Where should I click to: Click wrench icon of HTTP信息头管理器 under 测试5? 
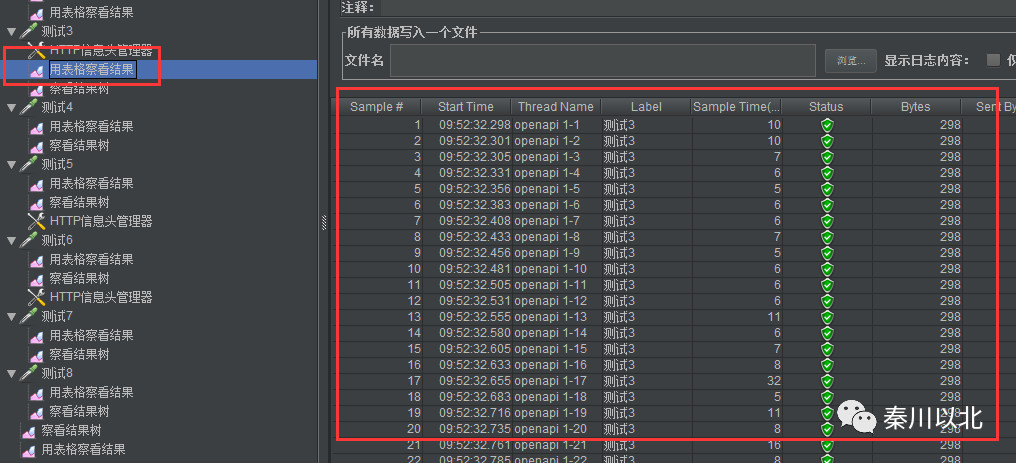point(36,221)
